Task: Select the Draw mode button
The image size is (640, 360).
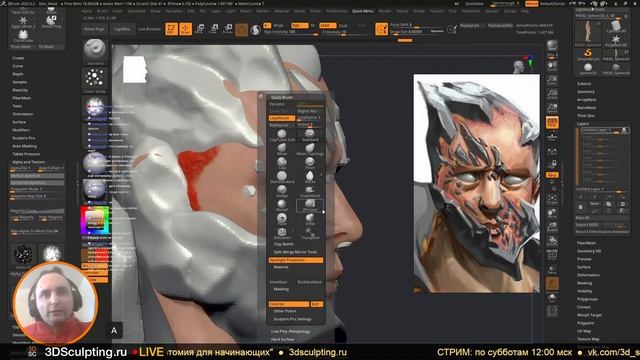Action: (186, 29)
